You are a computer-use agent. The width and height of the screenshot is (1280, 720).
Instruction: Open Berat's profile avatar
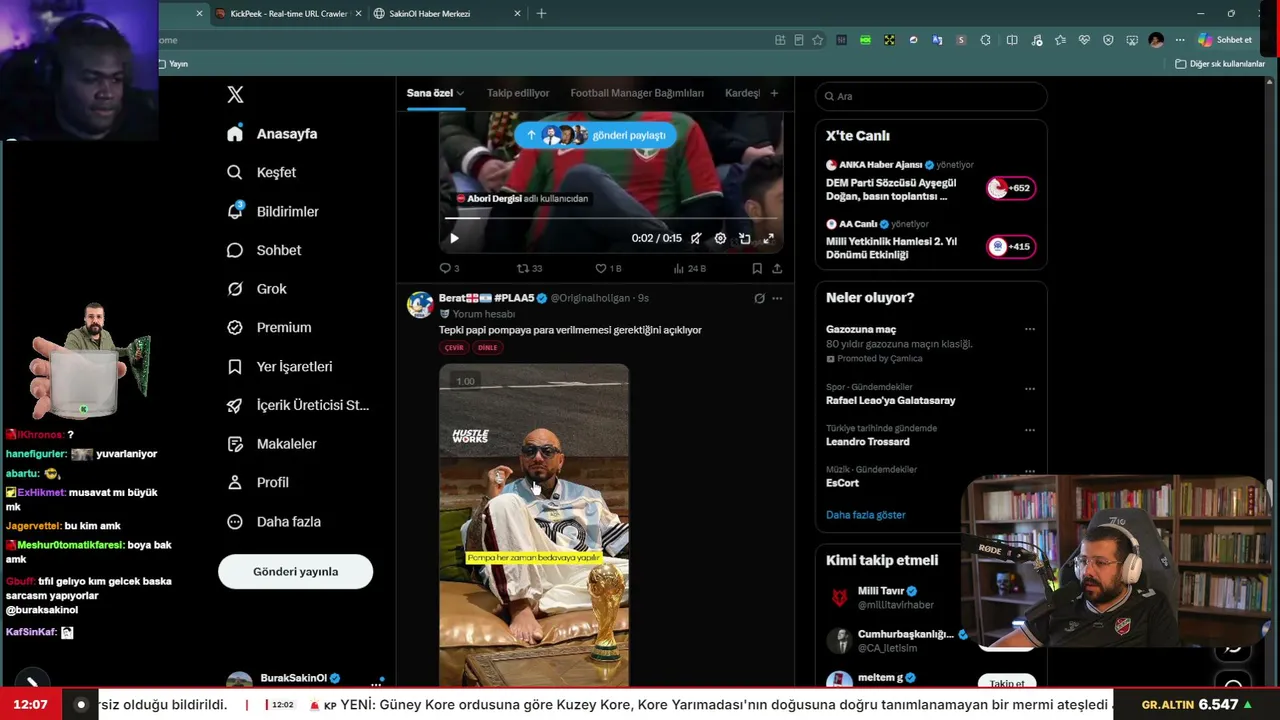point(420,305)
